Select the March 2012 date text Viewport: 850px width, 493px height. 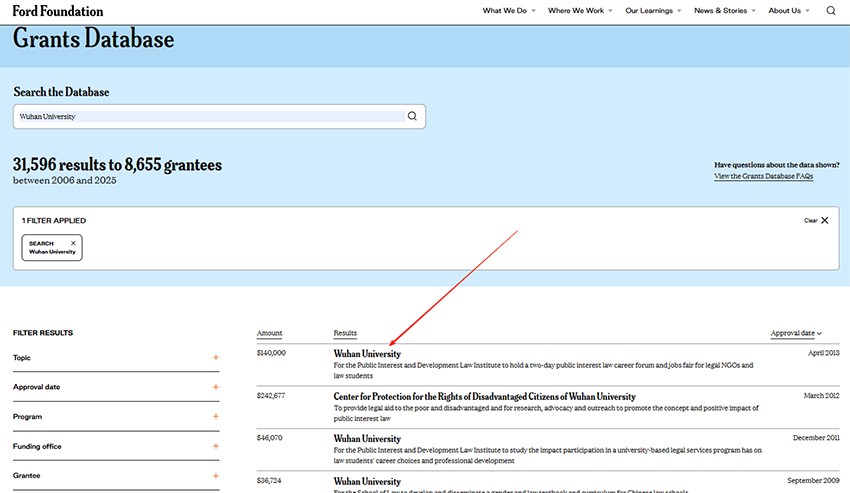pyautogui.click(x=821, y=395)
